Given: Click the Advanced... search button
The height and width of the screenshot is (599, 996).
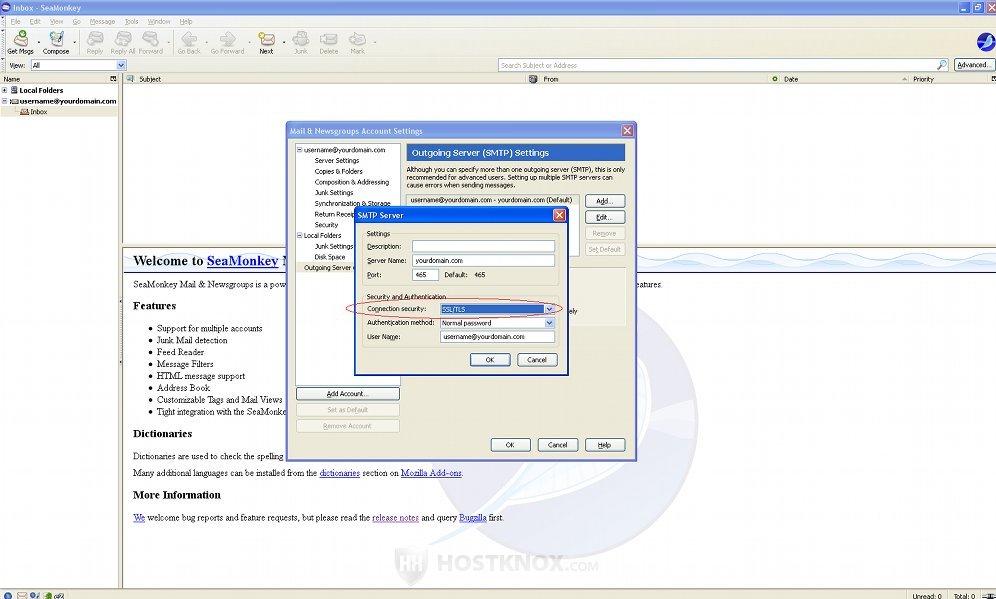Looking at the screenshot, I should pos(974,65).
